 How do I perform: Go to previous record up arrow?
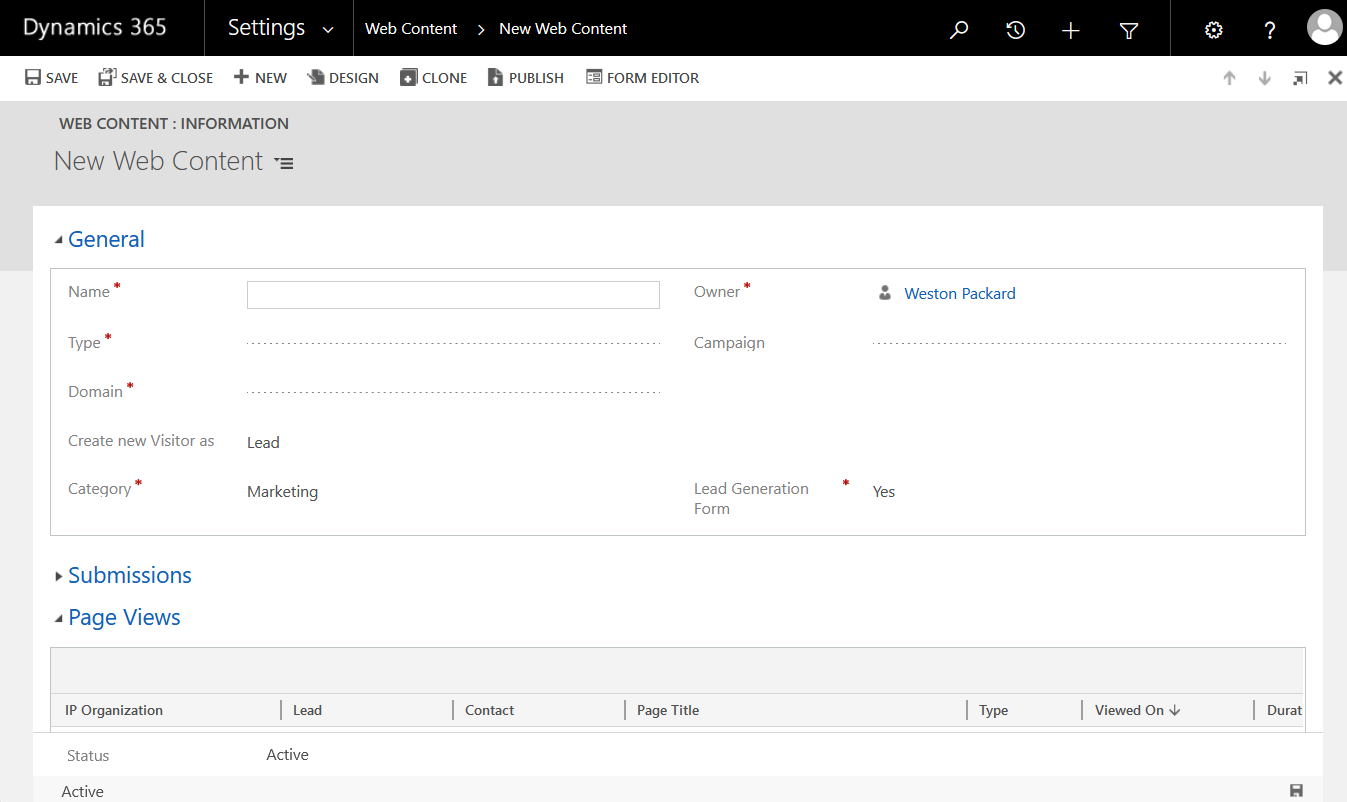click(x=1230, y=78)
